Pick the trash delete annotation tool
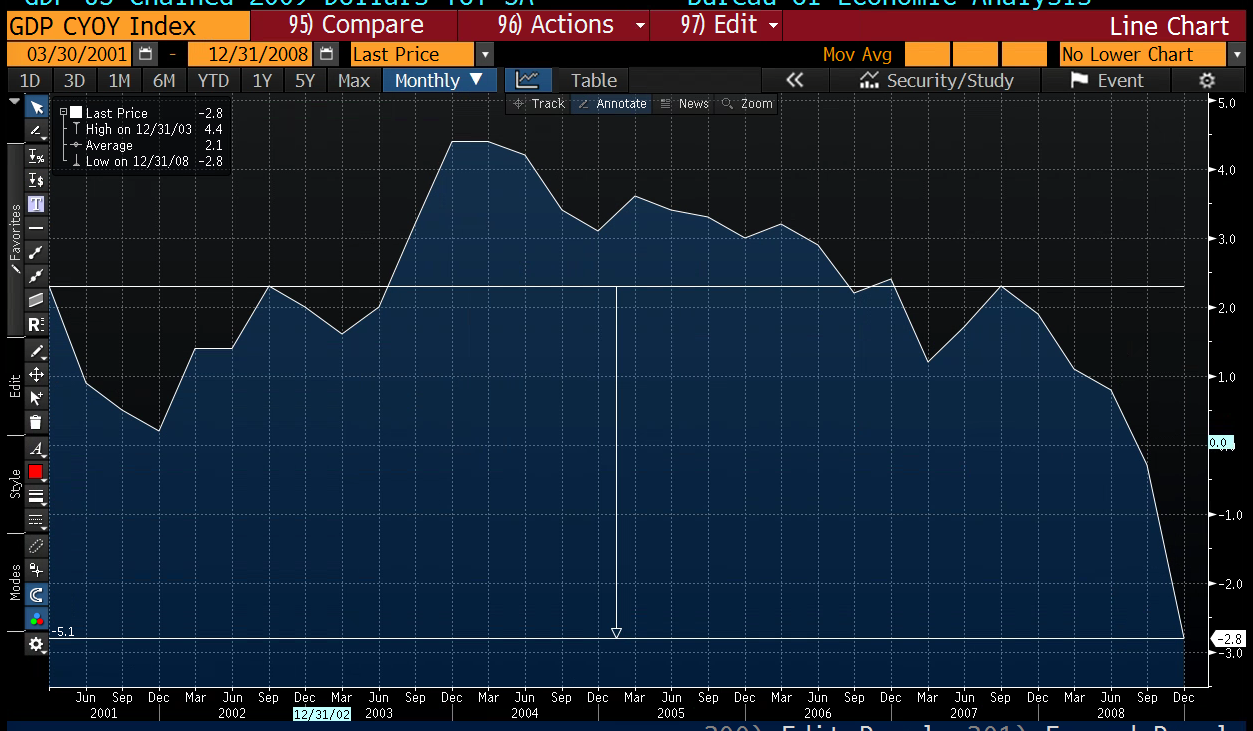This screenshot has width=1253, height=731. point(36,422)
